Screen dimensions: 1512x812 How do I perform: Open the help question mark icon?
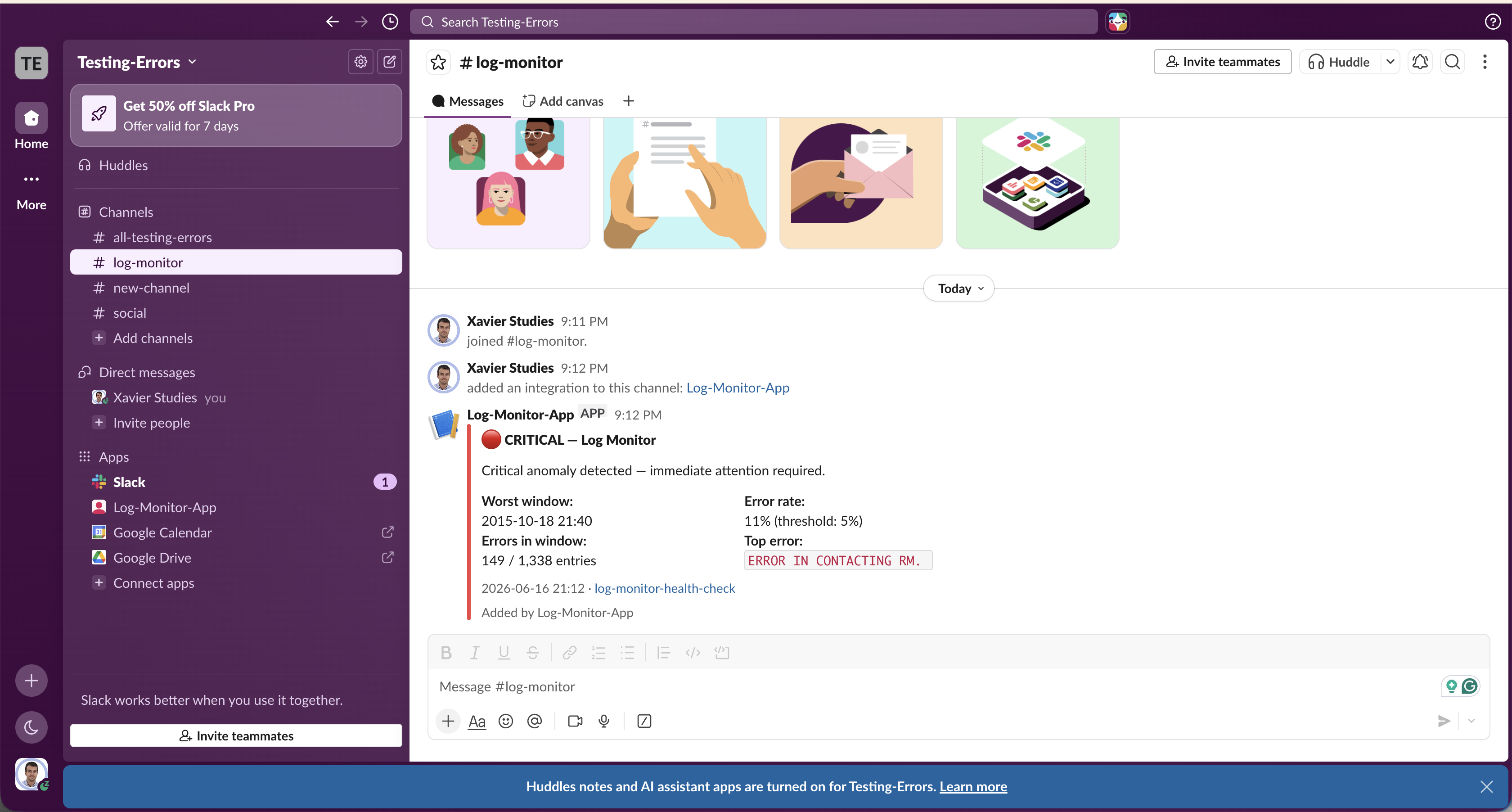point(1492,22)
